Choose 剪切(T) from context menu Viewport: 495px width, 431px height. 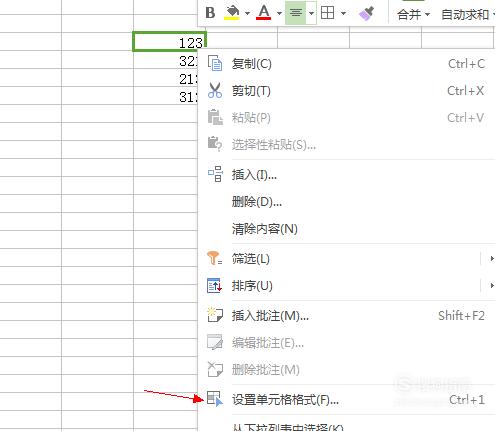click(346, 91)
